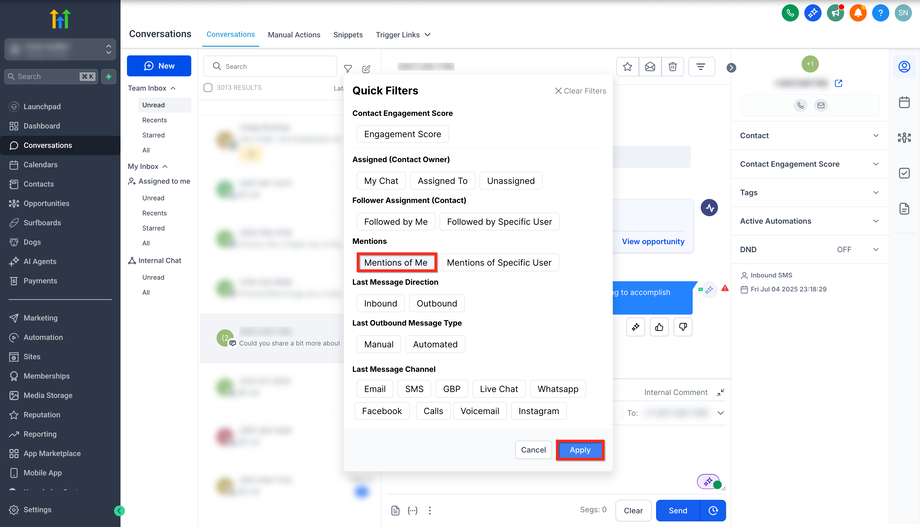Start a New conversation
Screen dimensions: 920x527
pyautogui.click(x=159, y=66)
